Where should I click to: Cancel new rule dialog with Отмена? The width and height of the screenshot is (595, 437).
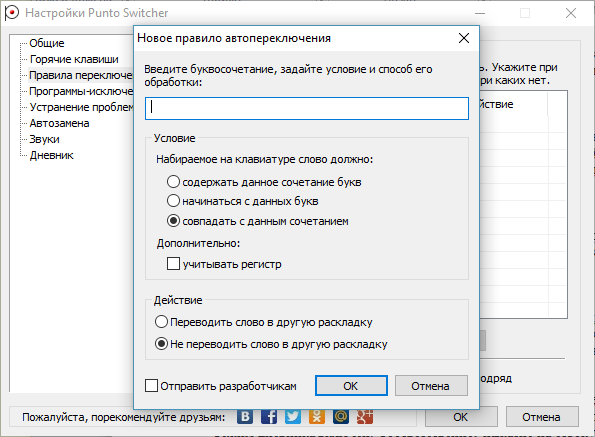pyautogui.click(x=431, y=386)
